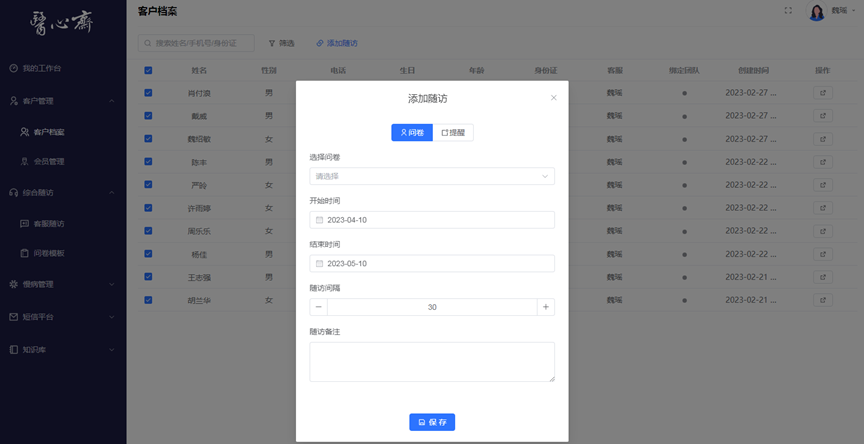The width and height of the screenshot is (864, 444).
Task: Click external-link action icon for 陈丰 row
Action: (x=823, y=162)
